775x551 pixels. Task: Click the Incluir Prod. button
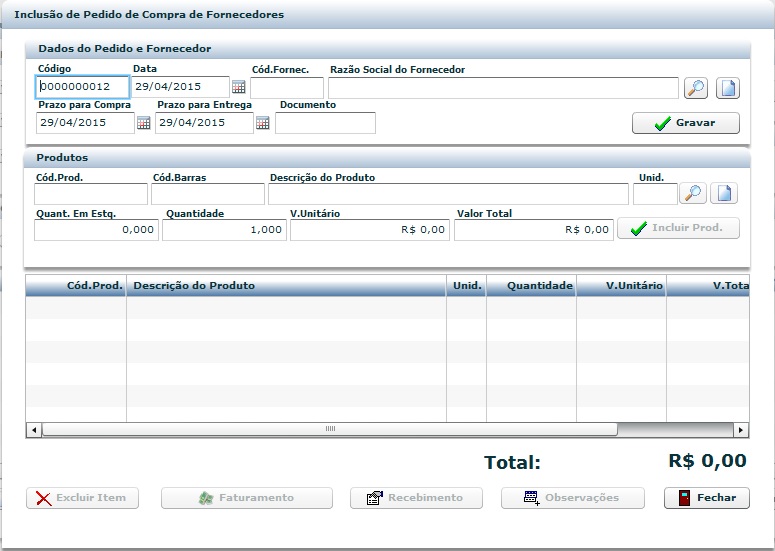(x=678, y=228)
